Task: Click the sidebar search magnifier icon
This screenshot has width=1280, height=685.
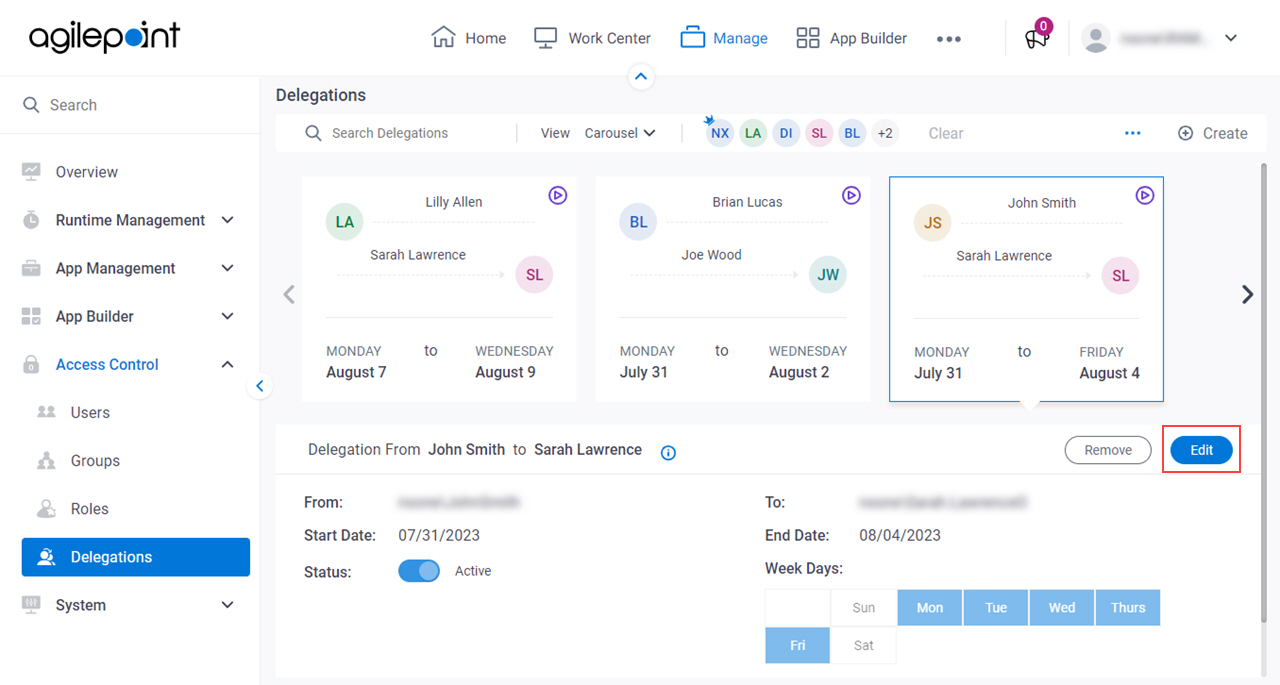Action: tap(32, 105)
